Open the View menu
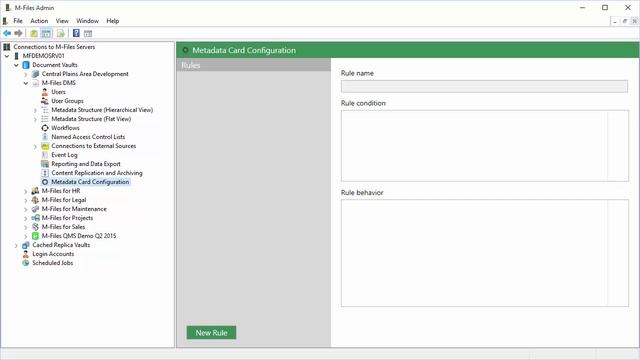 coord(62,21)
